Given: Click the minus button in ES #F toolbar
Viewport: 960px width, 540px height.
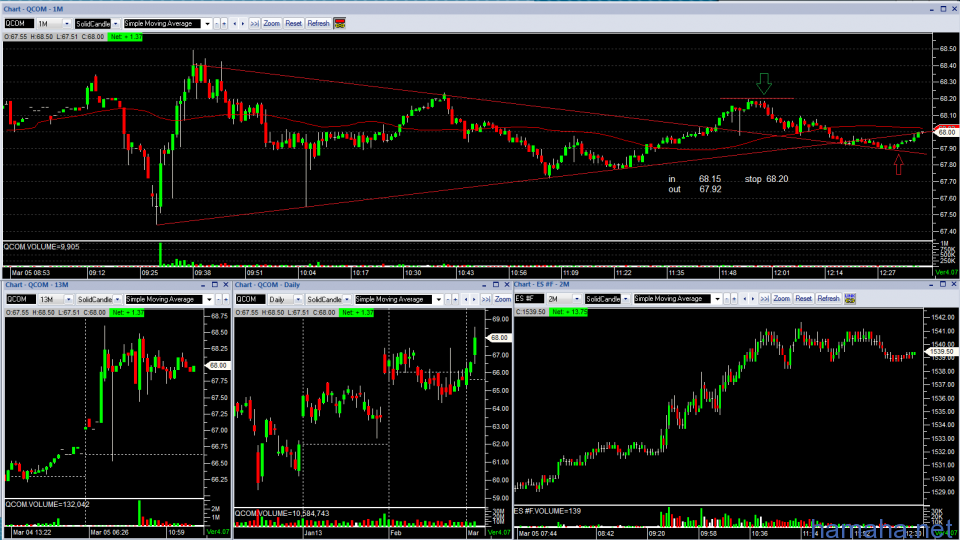Looking at the screenshot, I should 726,299.
